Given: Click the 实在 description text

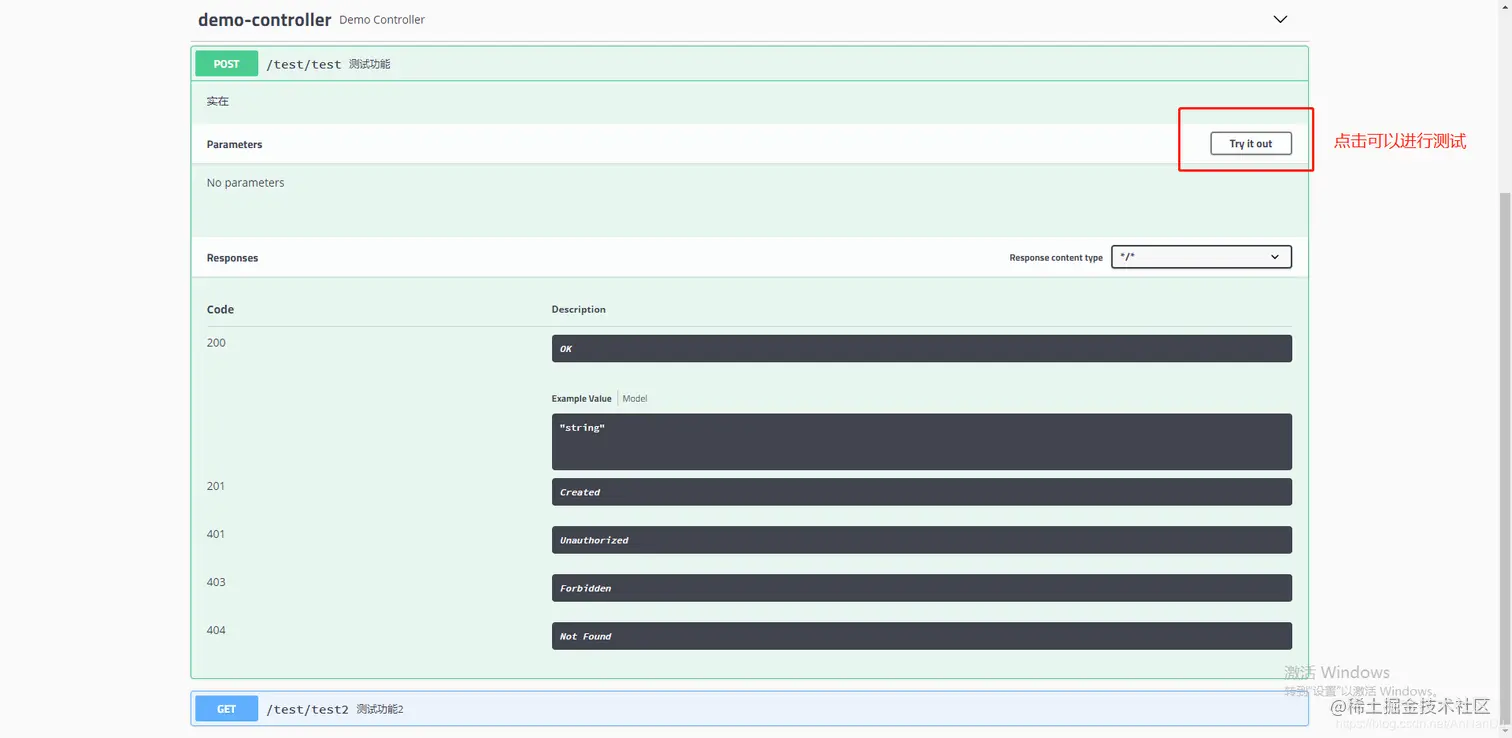Looking at the screenshot, I should 218,101.
